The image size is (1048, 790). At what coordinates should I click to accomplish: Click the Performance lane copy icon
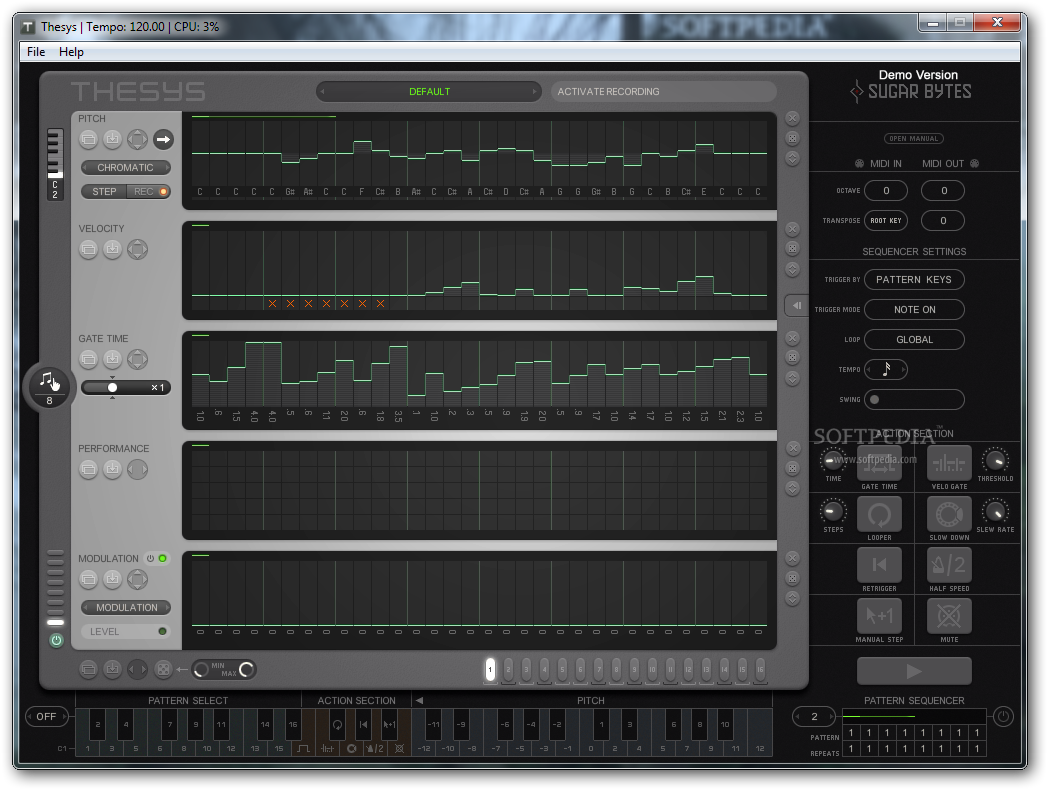[88, 469]
